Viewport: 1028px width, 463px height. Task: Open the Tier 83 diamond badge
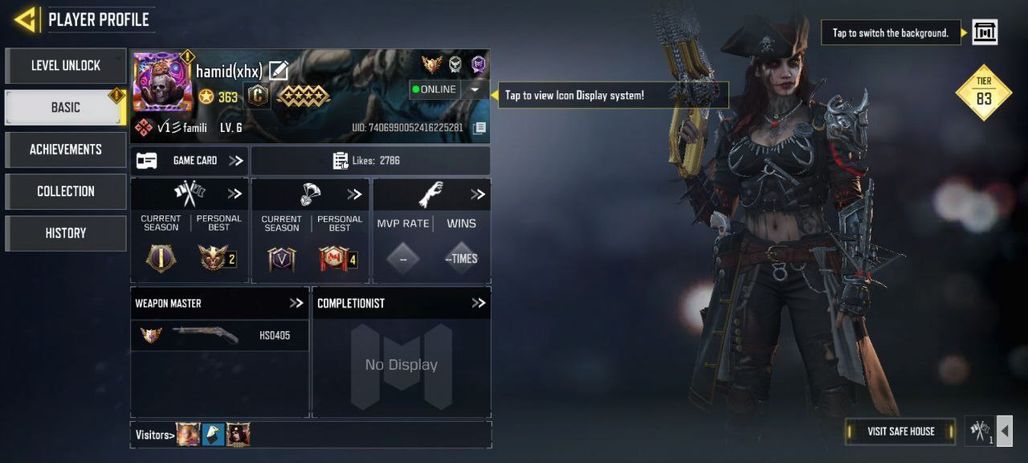pos(983,93)
